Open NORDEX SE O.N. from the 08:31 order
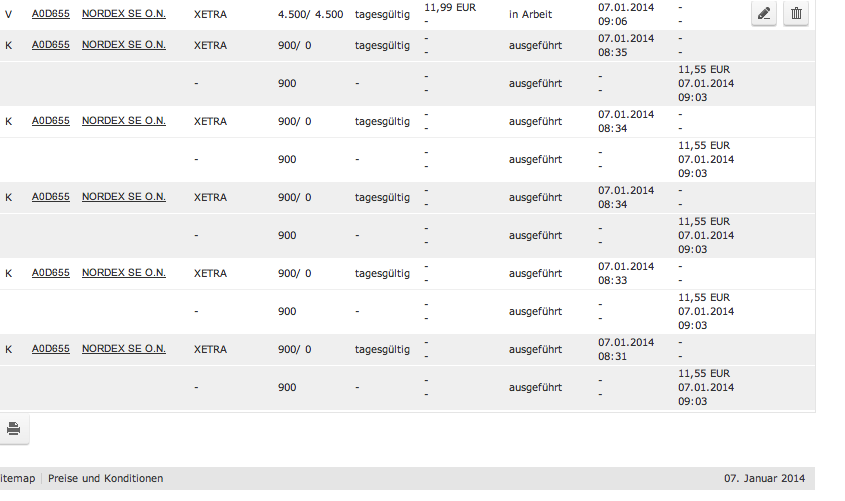Viewport: 845px width, 501px height. (x=124, y=349)
